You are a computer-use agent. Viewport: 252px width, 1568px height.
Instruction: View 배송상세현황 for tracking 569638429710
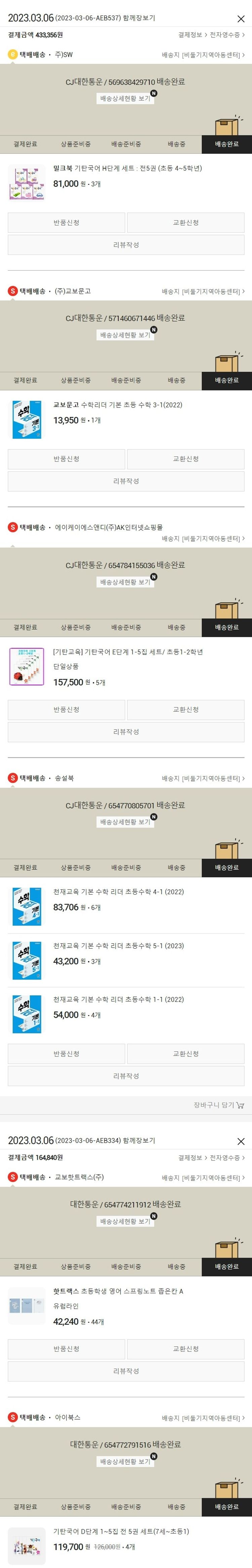click(x=125, y=98)
